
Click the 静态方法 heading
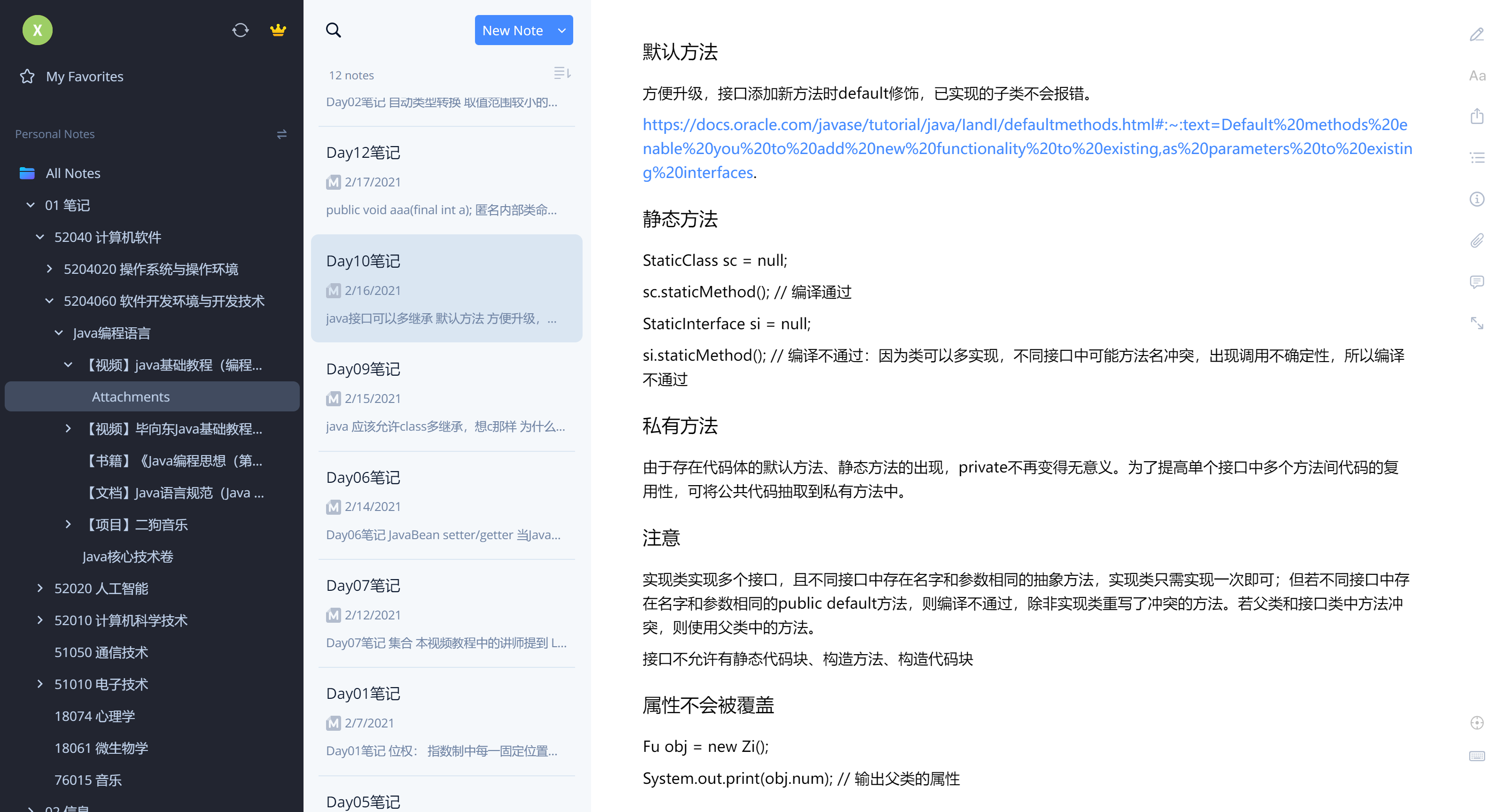click(x=680, y=219)
